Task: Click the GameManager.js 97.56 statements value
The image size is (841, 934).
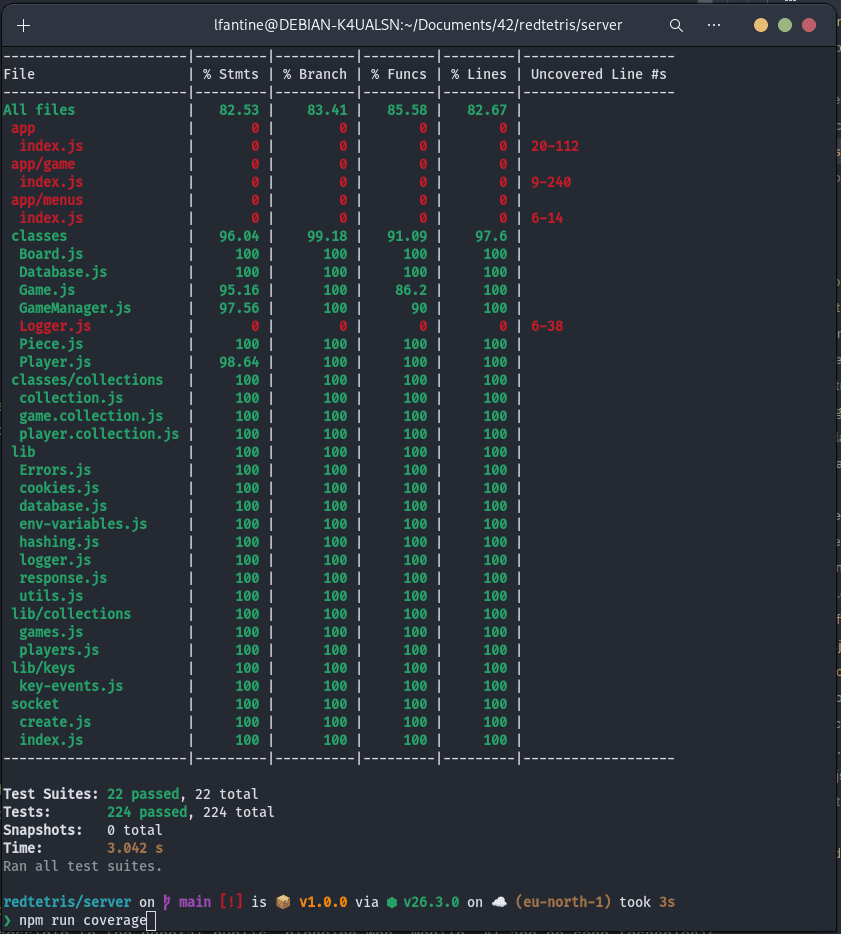Action: pos(239,308)
